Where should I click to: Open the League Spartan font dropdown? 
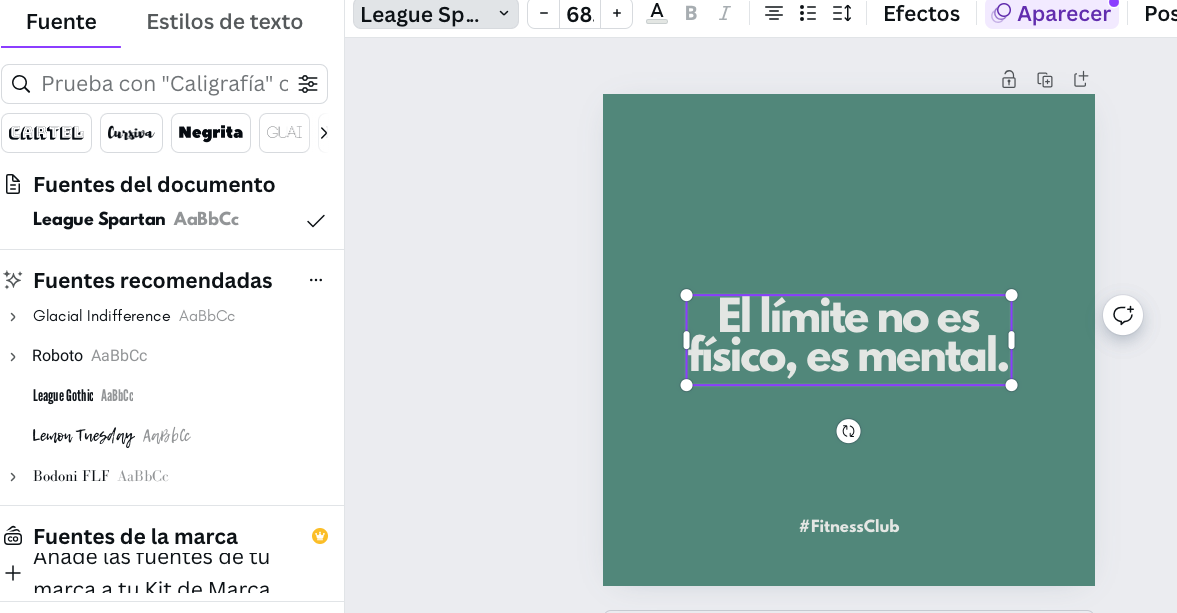pos(435,14)
